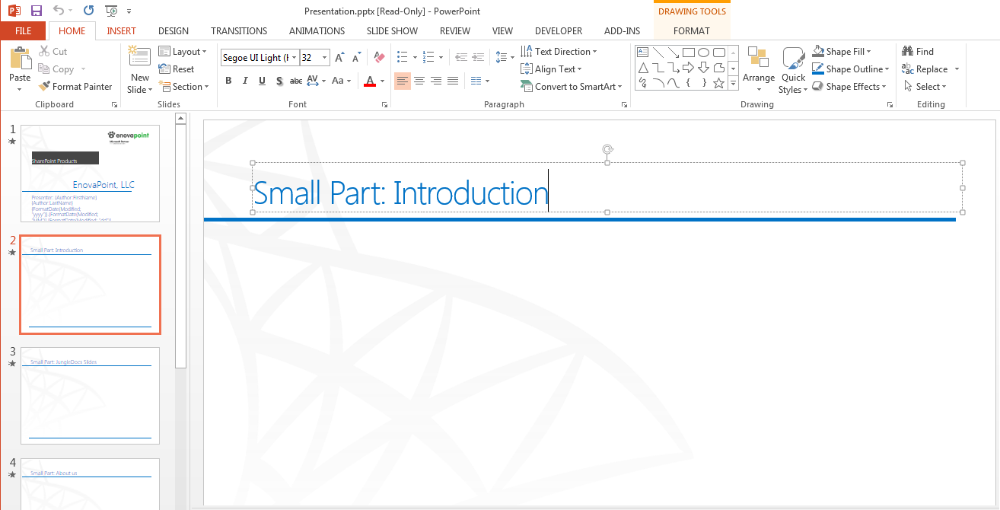This screenshot has height=510, width=1000.
Task: Open the Arrange dropdown
Action: (x=759, y=70)
